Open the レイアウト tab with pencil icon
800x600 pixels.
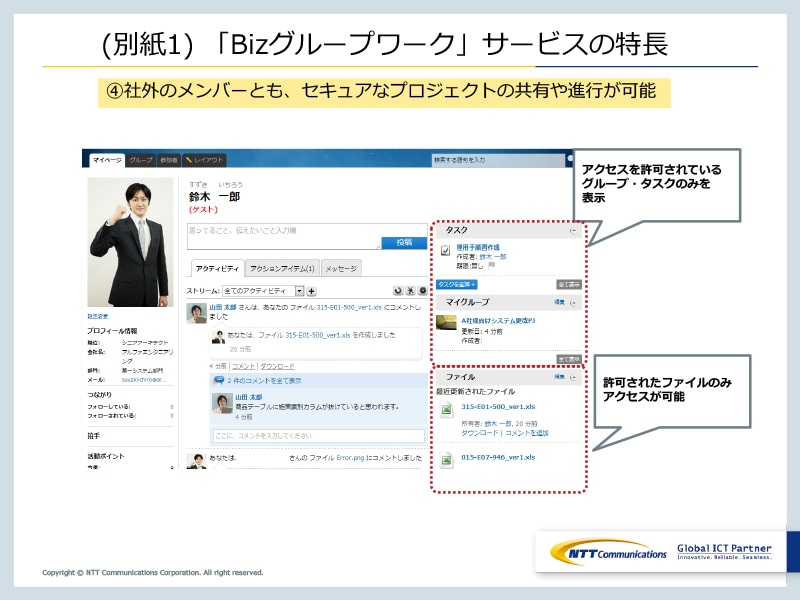[x=204, y=160]
